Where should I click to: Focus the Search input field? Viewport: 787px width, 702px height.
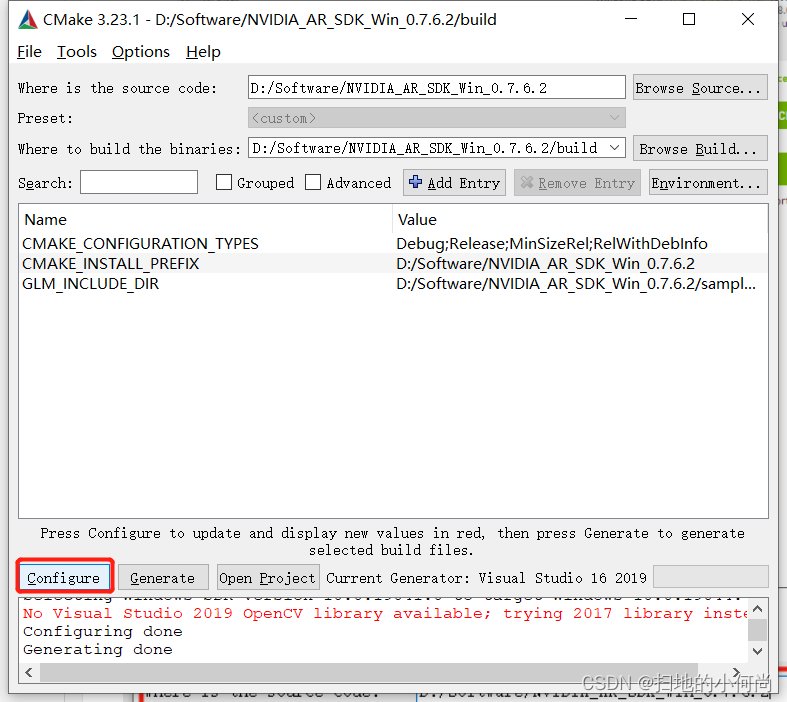click(x=139, y=182)
